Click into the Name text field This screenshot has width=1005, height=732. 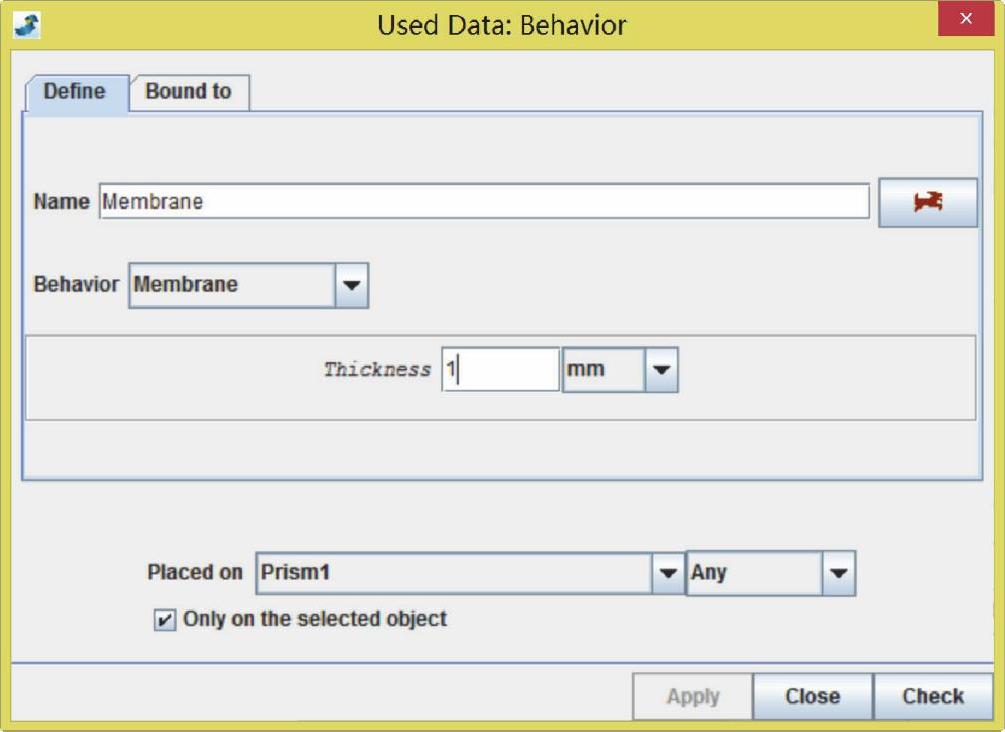click(484, 202)
